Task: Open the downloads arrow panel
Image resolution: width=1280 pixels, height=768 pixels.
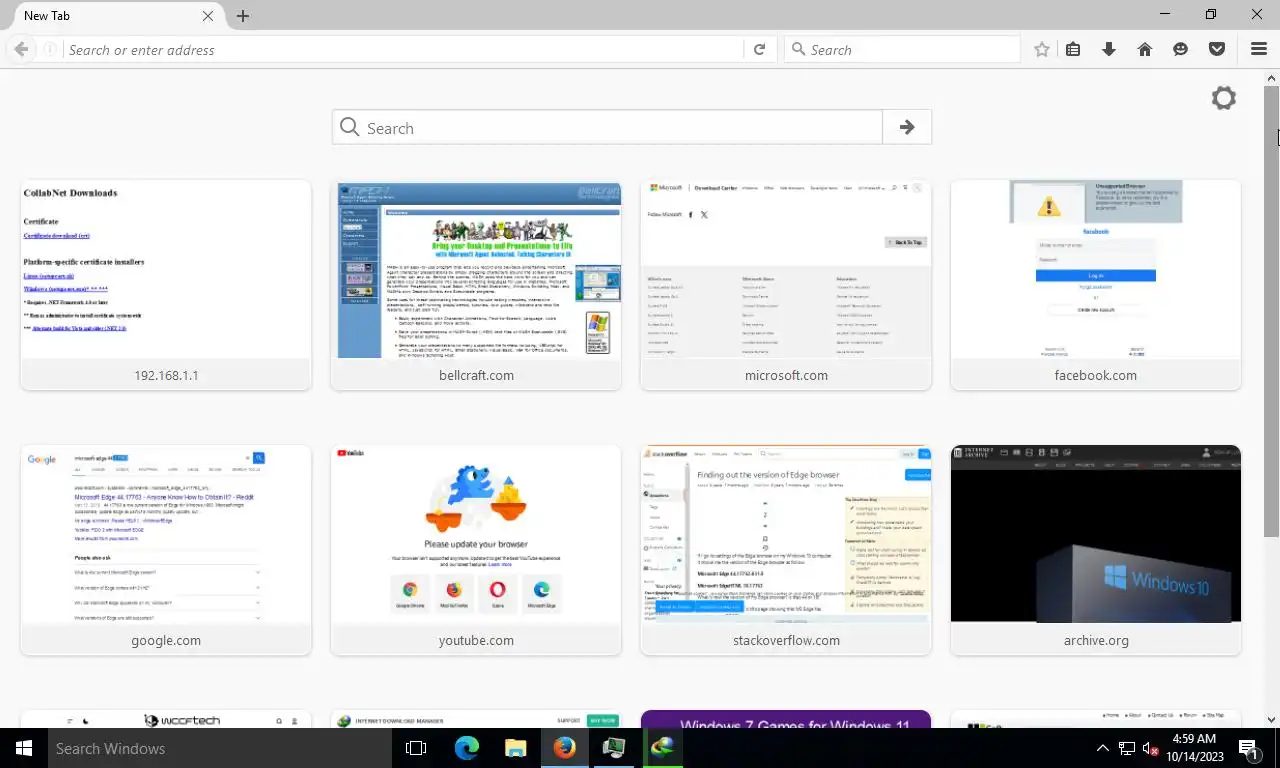Action: [1109, 50]
